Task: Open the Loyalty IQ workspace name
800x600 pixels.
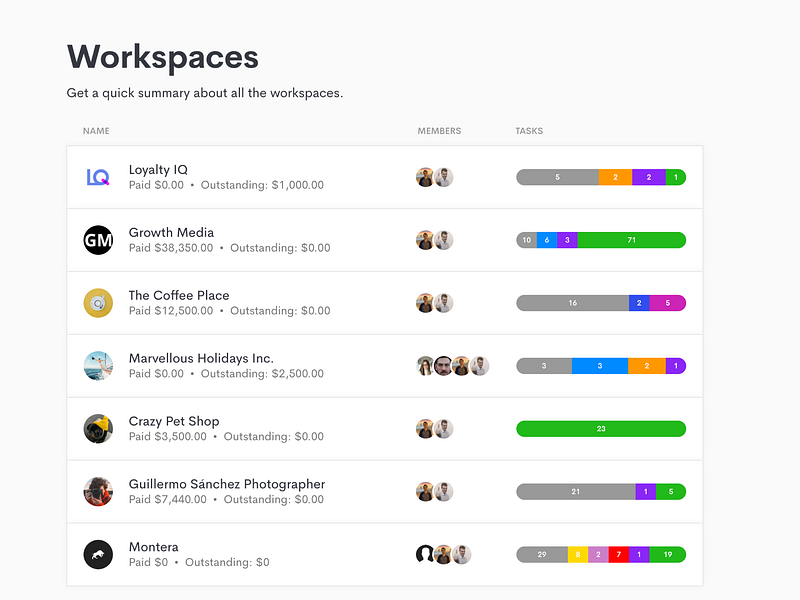Action: click(x=158, y=169)
